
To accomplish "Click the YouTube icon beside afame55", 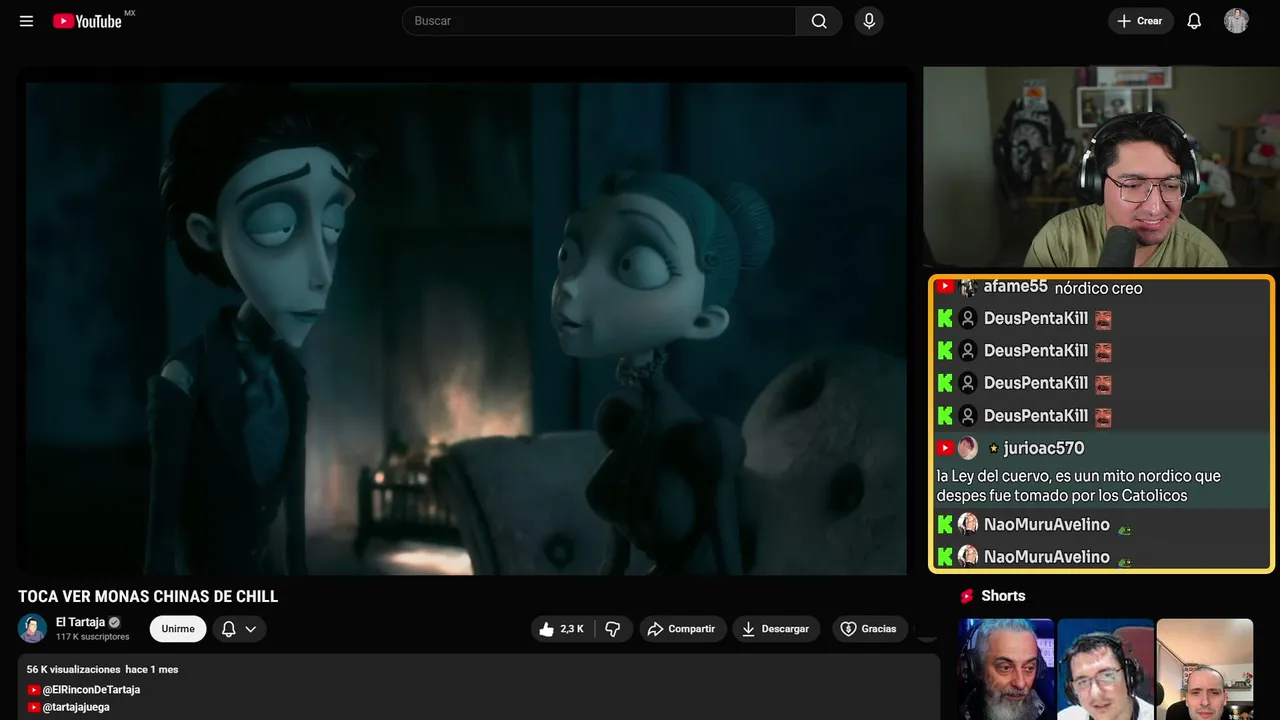I will pyautogui.click(x=945, y=287).
